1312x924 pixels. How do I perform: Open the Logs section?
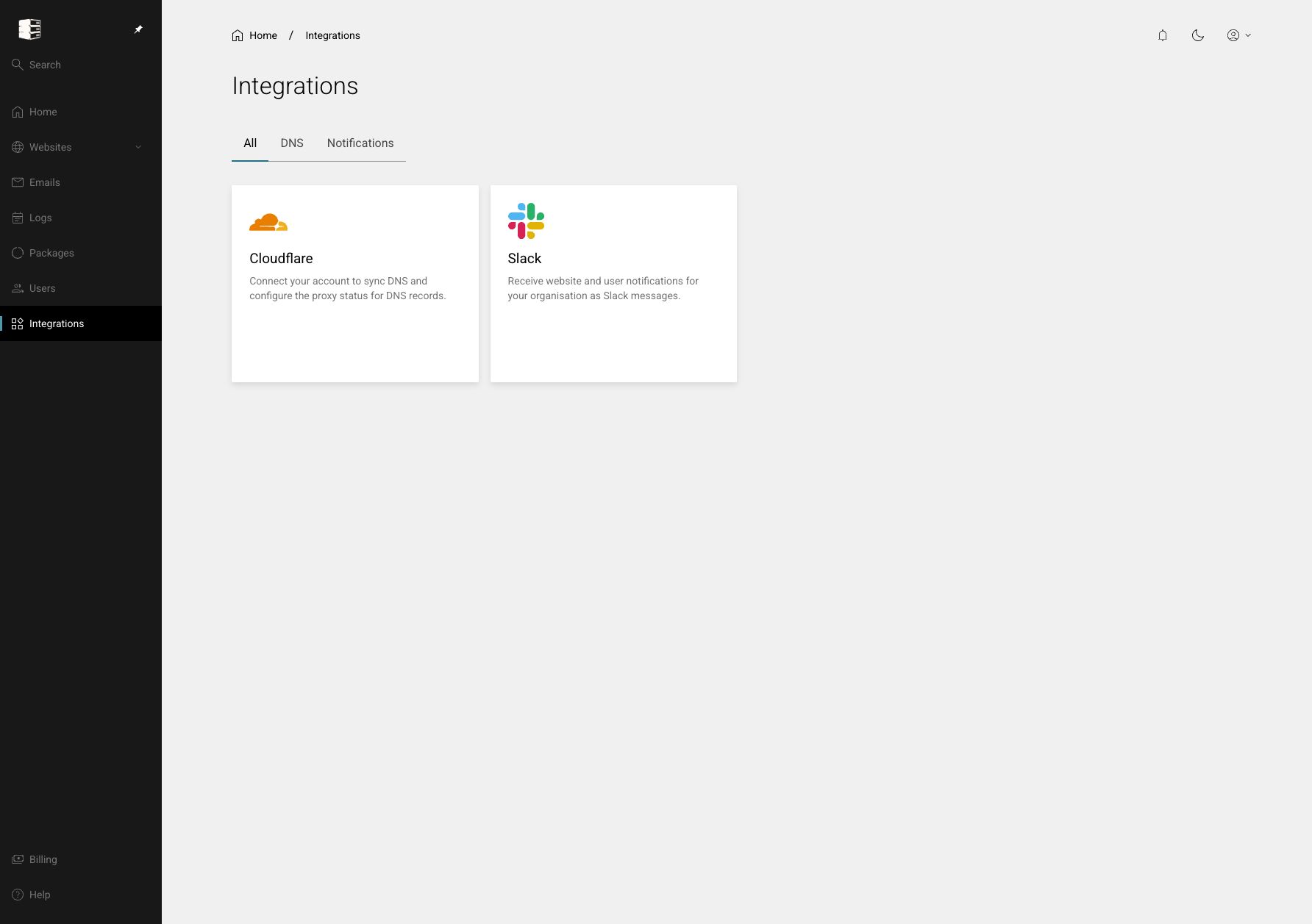[81, 218]
